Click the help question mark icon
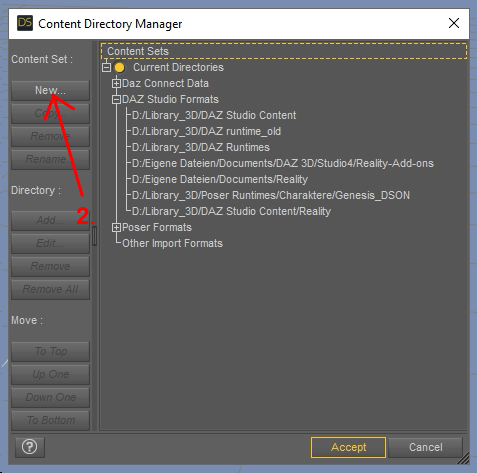The height and width of the screenshot is (473, 477). 30,447
